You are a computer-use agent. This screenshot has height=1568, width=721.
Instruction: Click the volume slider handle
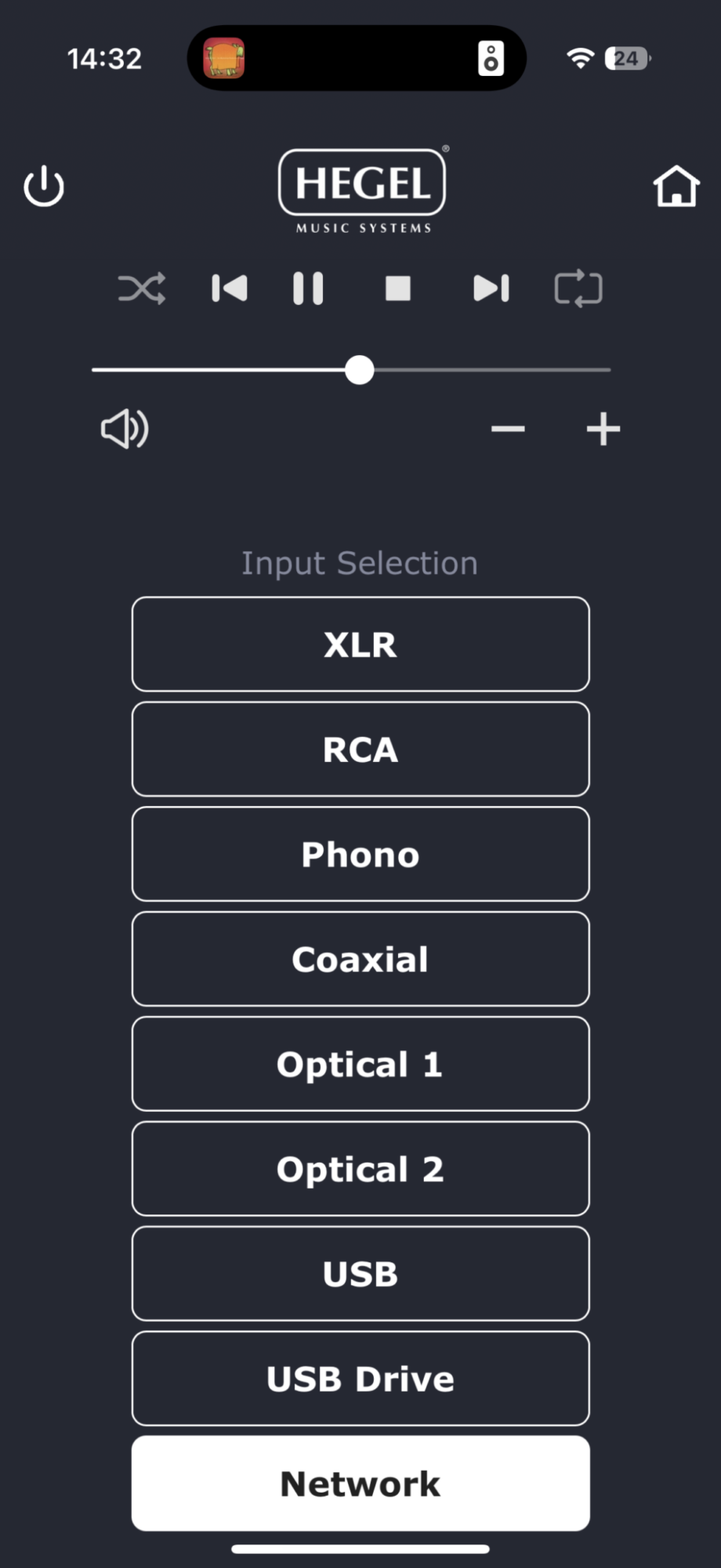360,370
